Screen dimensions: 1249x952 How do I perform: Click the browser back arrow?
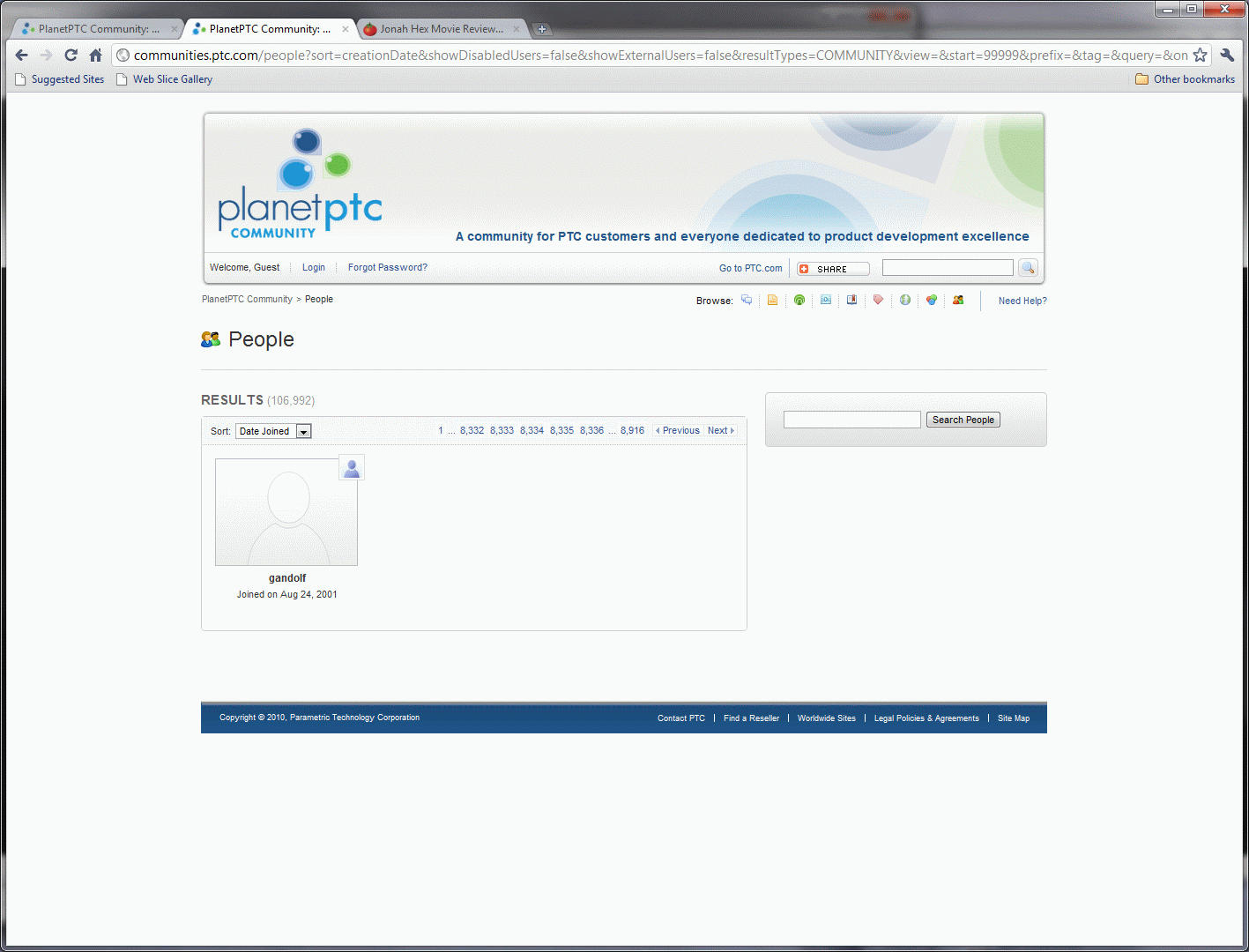22,55
